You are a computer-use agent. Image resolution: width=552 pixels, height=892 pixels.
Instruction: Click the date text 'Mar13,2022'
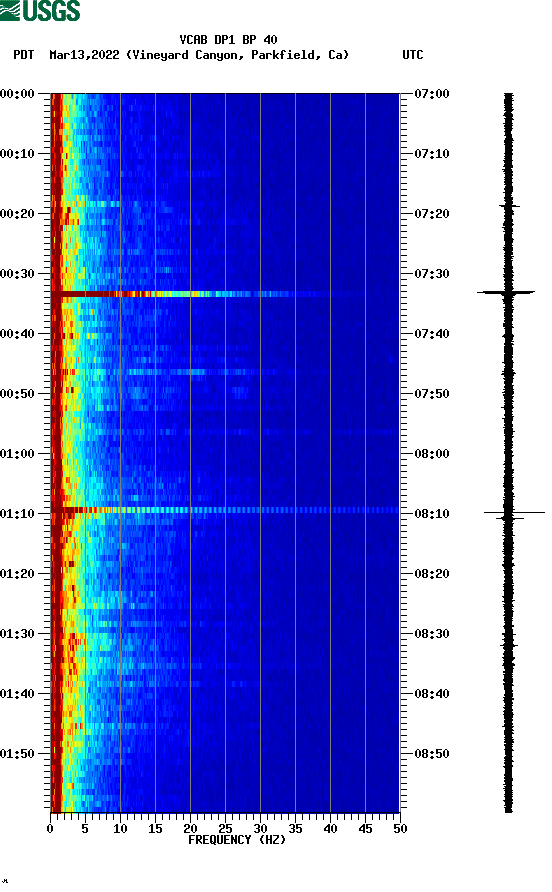coord(84,55)
